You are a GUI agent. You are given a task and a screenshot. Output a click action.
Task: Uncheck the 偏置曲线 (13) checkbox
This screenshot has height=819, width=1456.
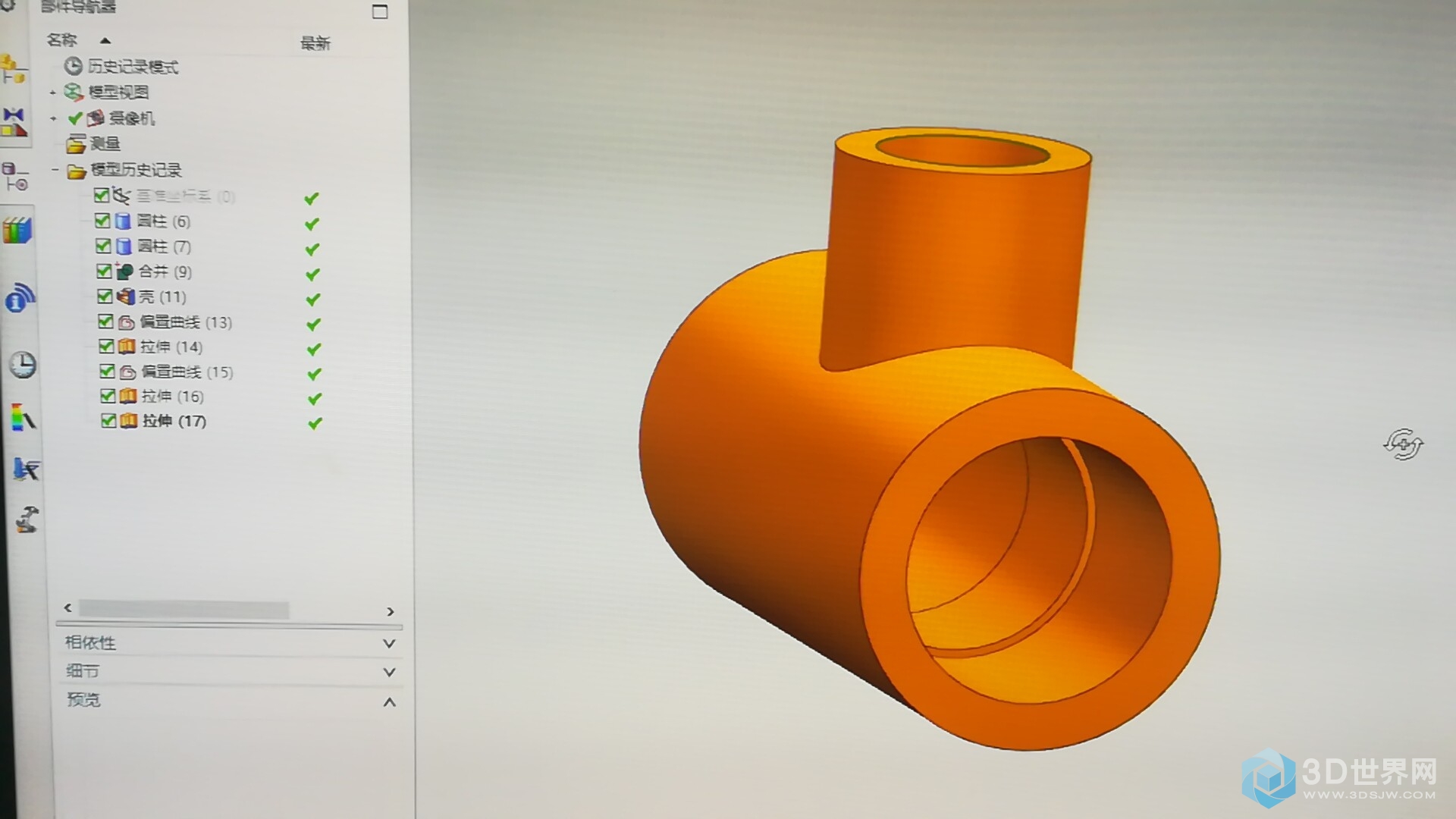pos(105,322)
